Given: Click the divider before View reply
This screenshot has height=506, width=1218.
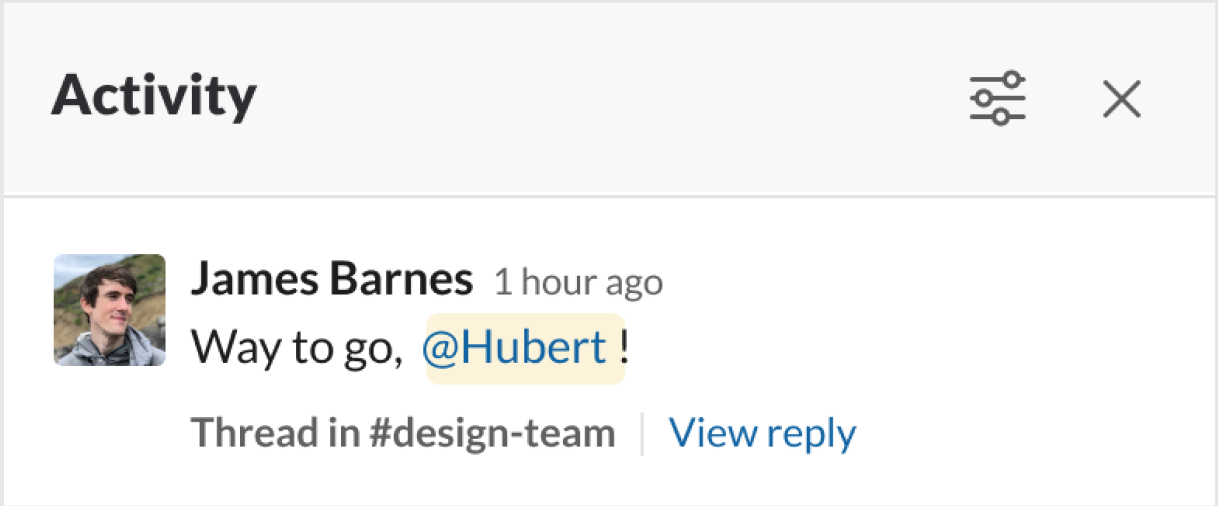Looking at the screenshot, I should pos(642,434).
